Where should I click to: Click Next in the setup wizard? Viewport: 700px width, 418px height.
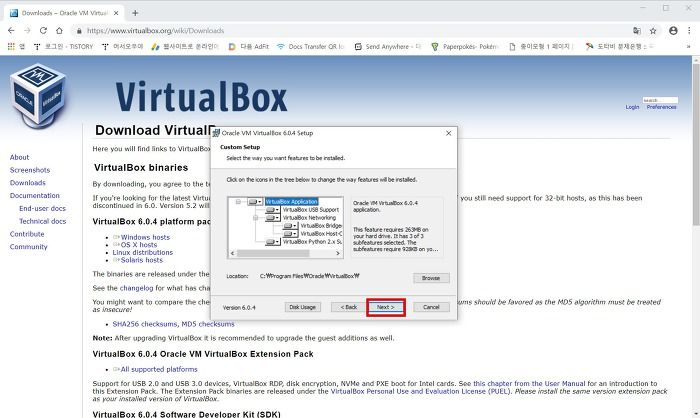[x=386, y=307]
